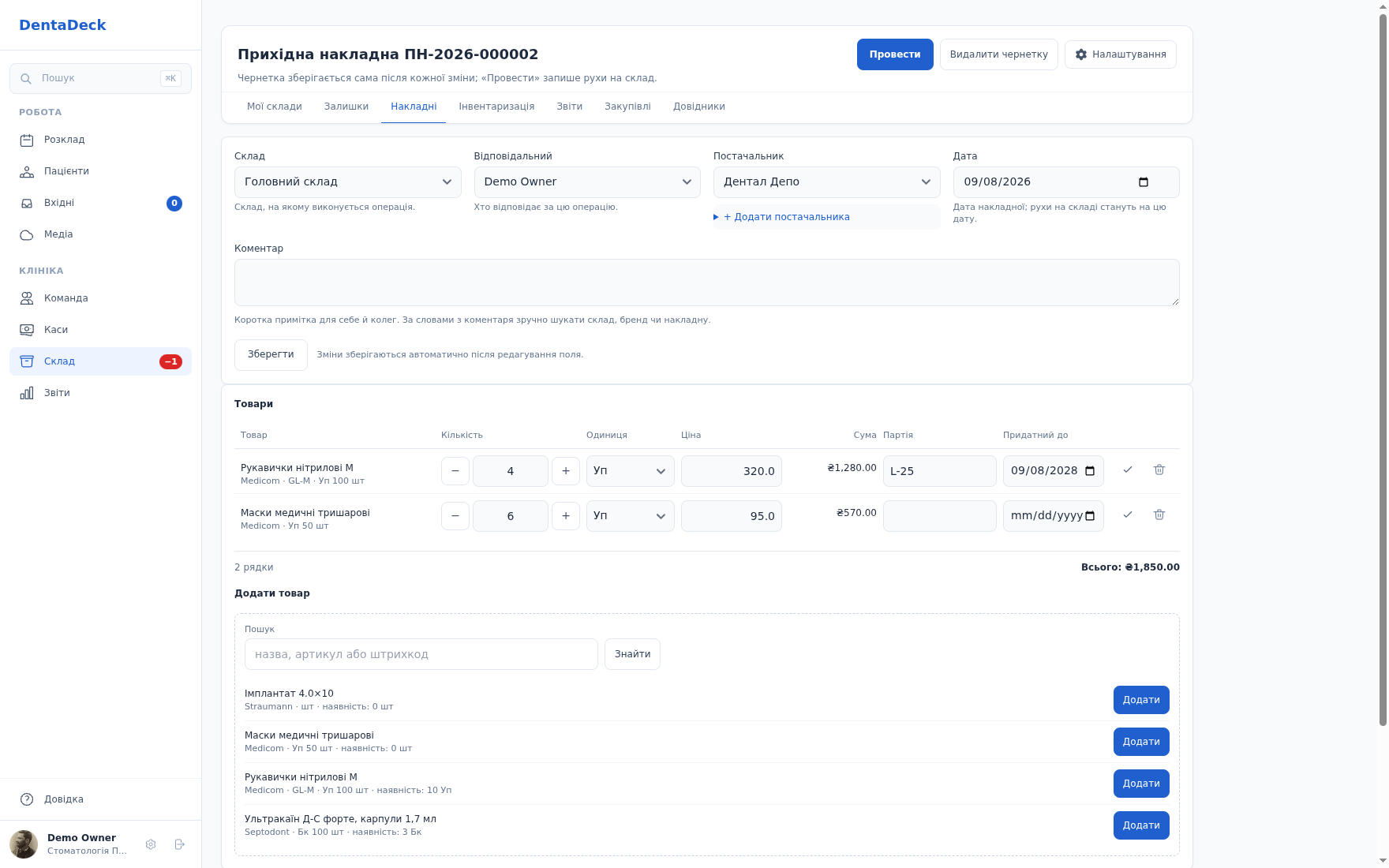Open the Відповідальний dropdown
The width and height of the screenshot is (1389, 868).
tap(587, 182)
